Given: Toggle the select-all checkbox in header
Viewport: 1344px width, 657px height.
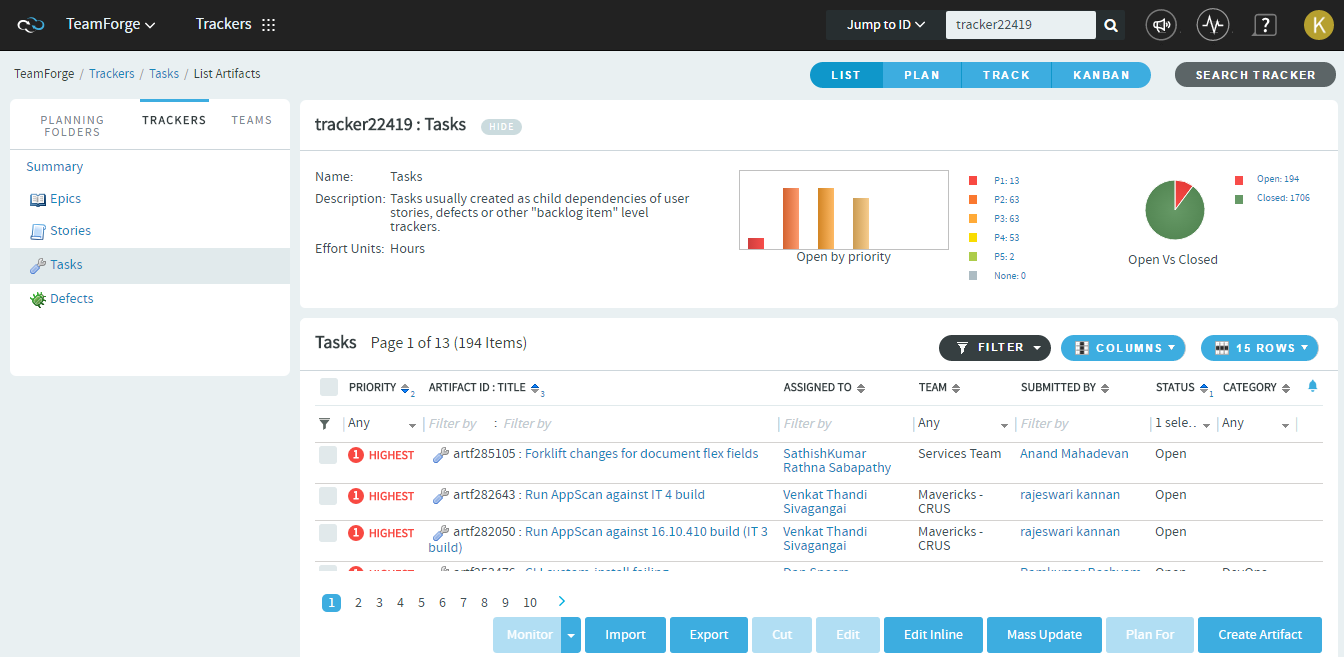Looking at the screenshot, I should [x=328, y=387].
